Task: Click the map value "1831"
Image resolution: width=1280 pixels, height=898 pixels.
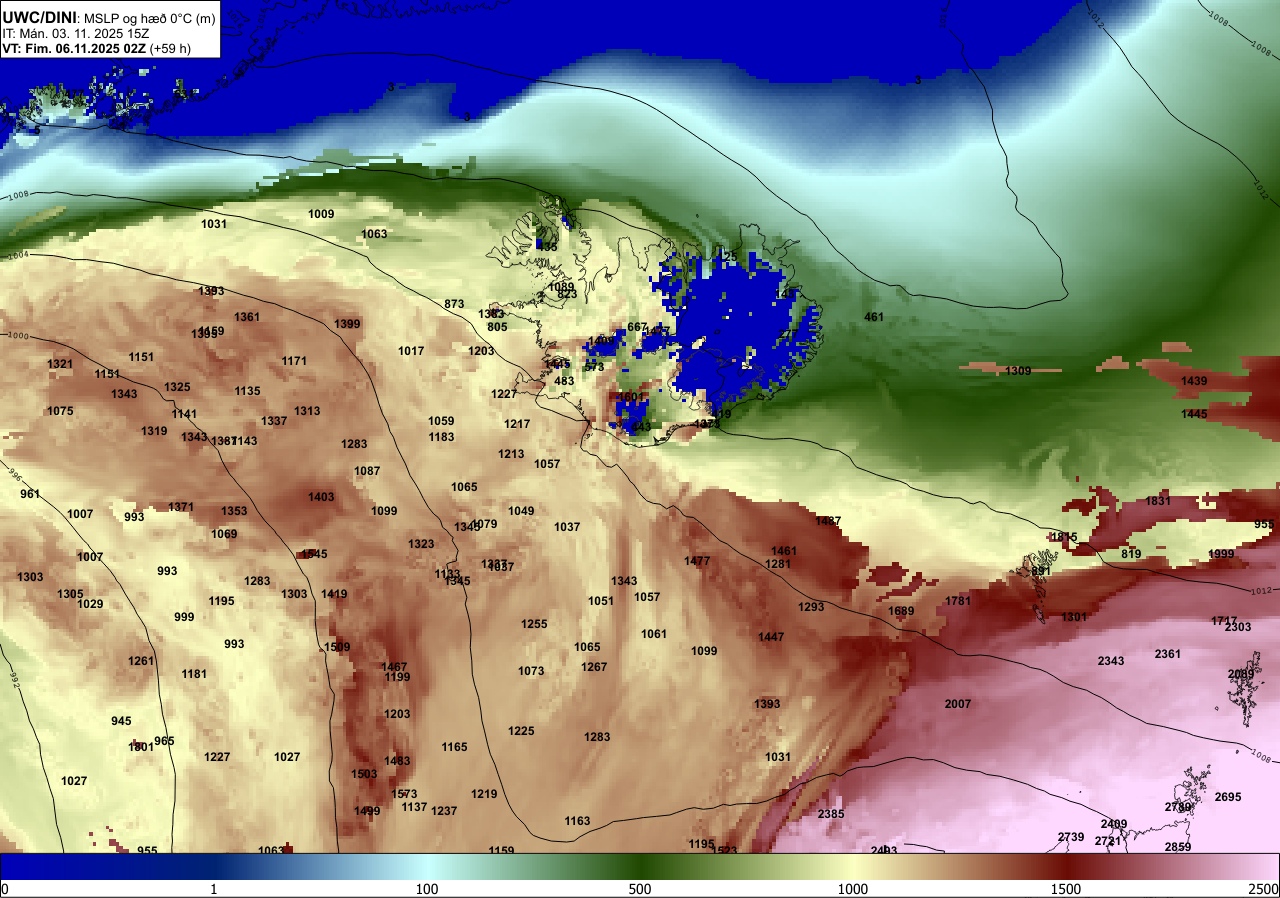Action: coord(1158,501)
